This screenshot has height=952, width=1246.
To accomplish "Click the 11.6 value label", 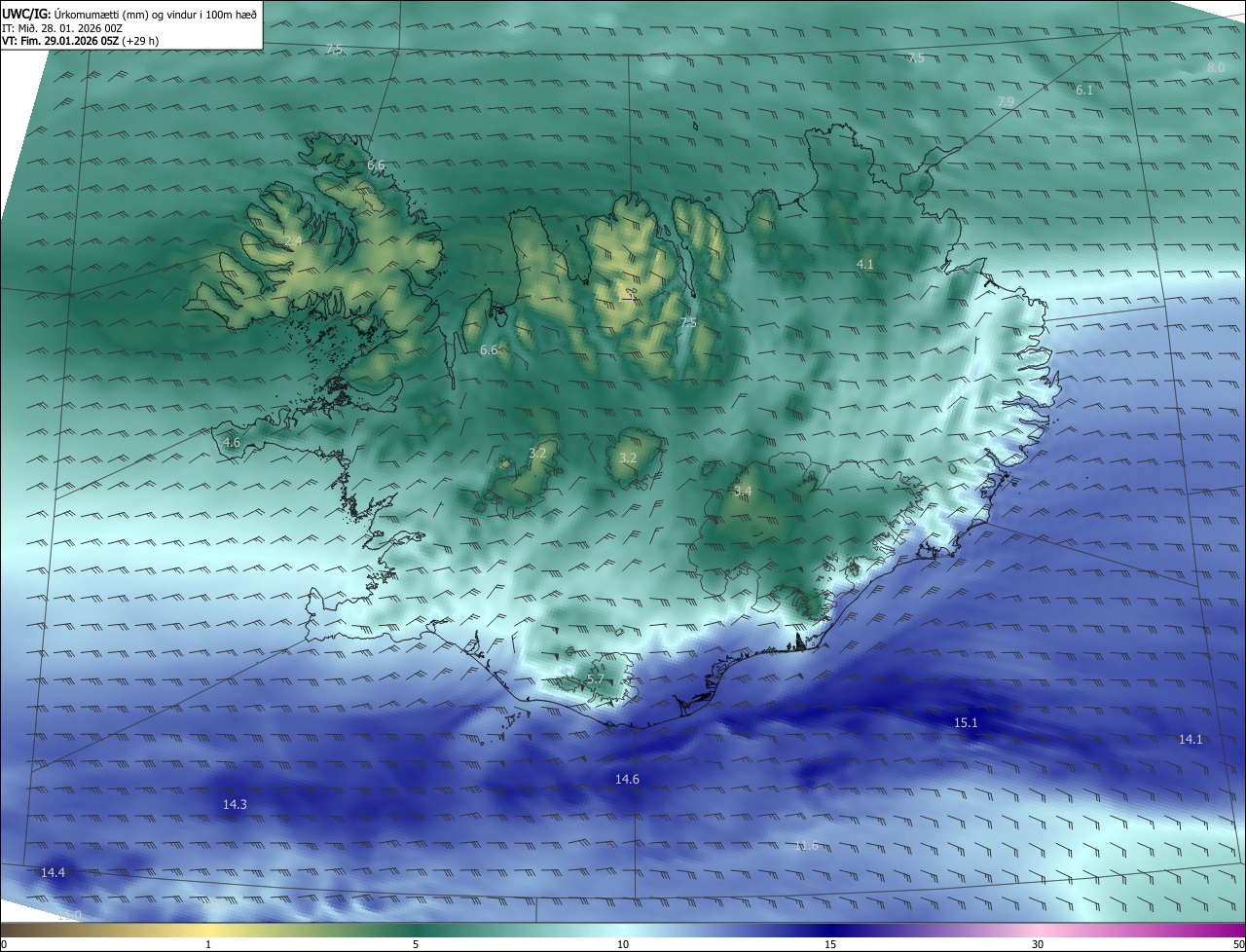I will 806,845.
